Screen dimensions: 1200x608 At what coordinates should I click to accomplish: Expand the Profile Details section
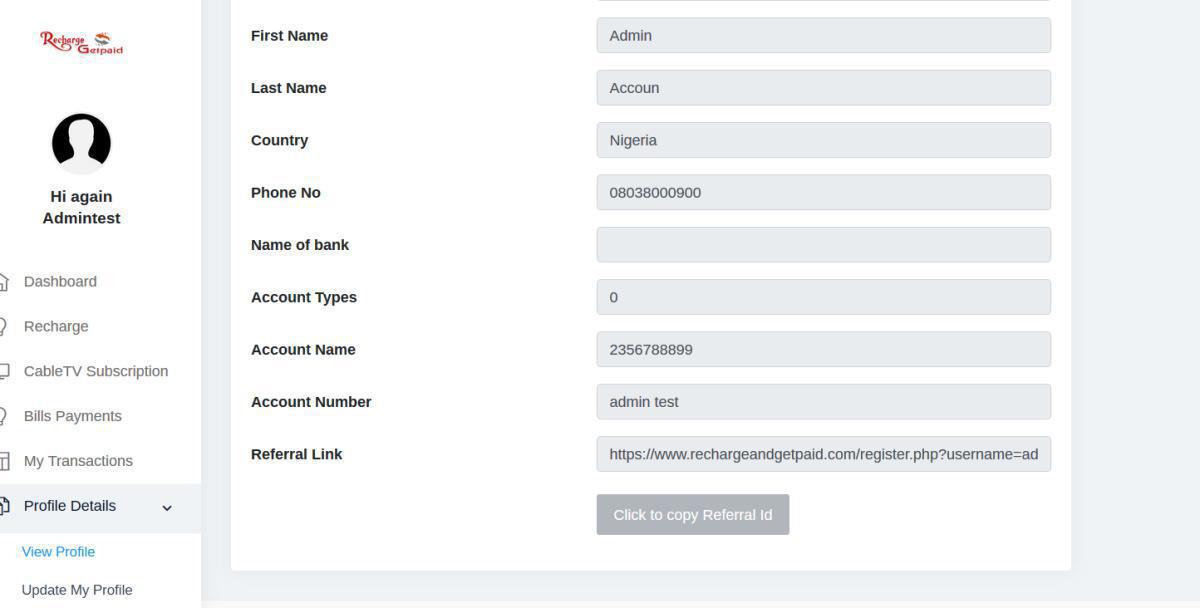(70, 506)
